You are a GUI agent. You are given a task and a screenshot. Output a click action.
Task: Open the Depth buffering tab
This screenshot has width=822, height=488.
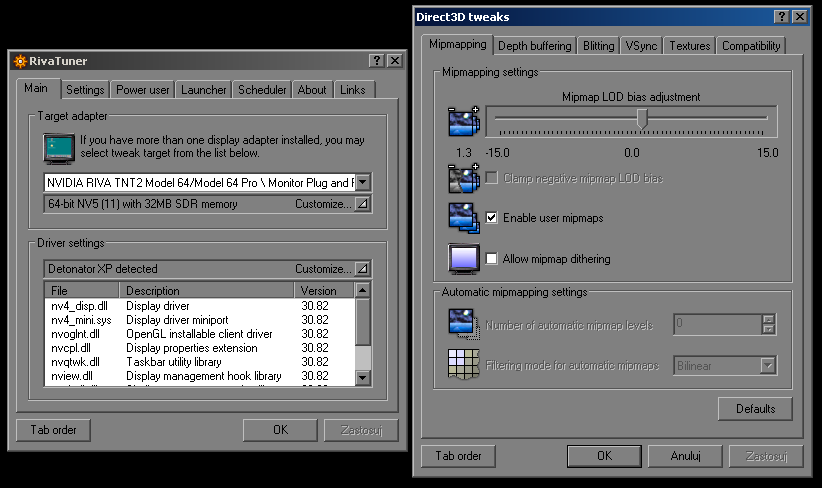[x=534, y=46]
